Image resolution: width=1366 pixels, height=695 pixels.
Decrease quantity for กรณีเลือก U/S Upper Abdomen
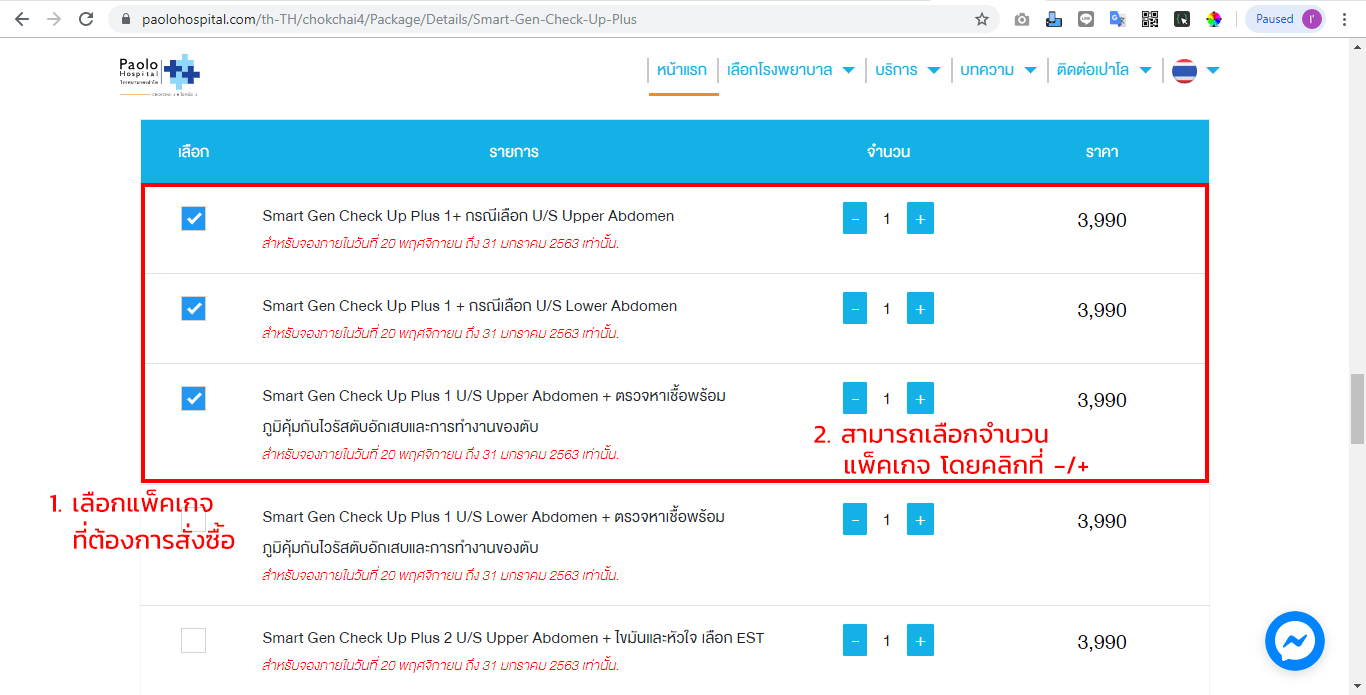click(x=855, y=218)
